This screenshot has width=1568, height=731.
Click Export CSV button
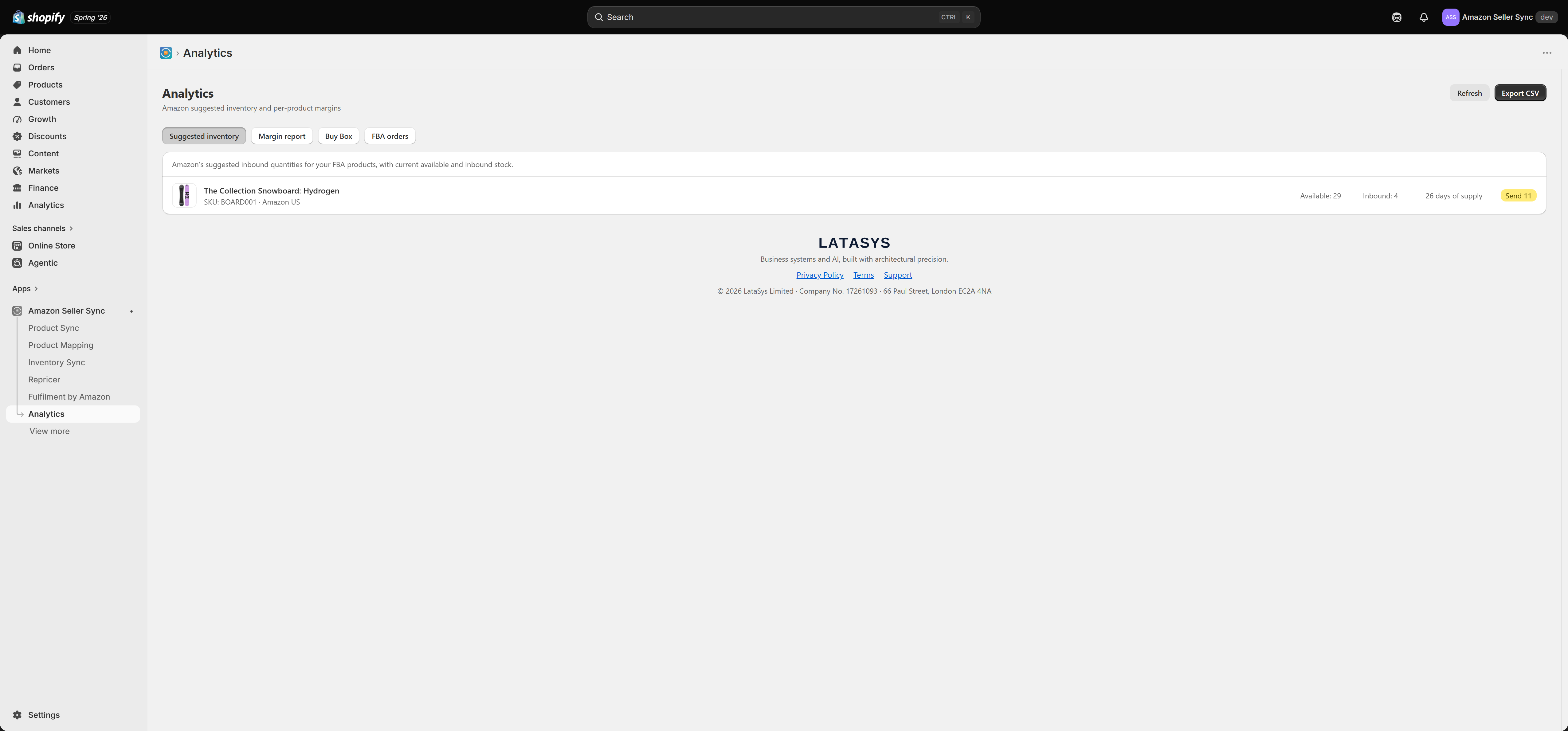pyautogui.click(x=1520, y=93)
